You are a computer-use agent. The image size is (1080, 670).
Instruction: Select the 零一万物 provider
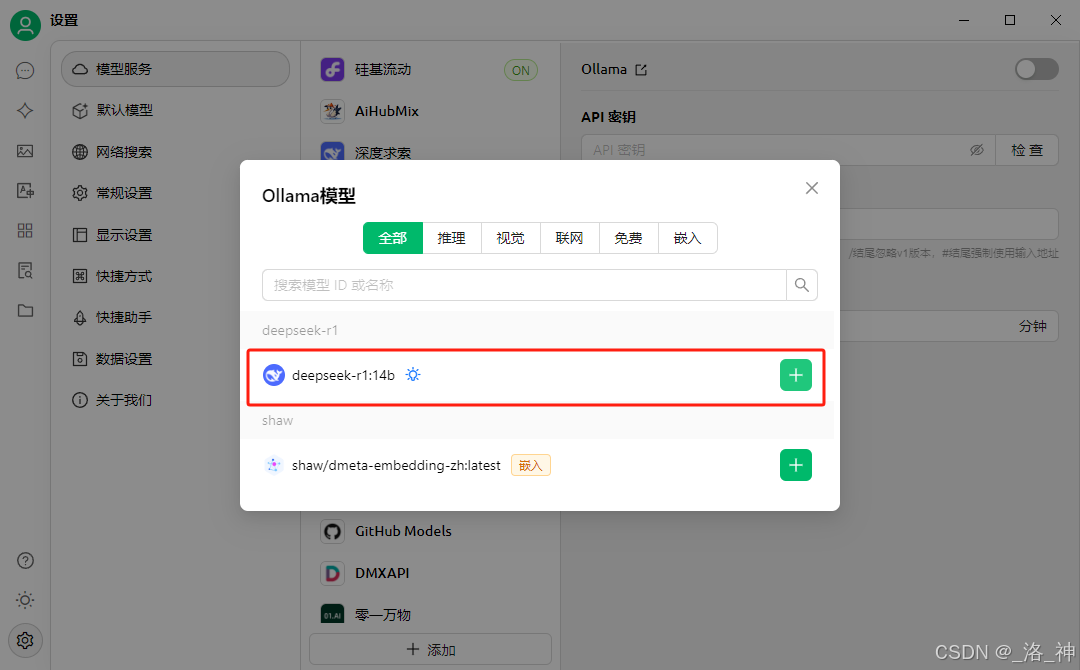[x=430, y=614]
